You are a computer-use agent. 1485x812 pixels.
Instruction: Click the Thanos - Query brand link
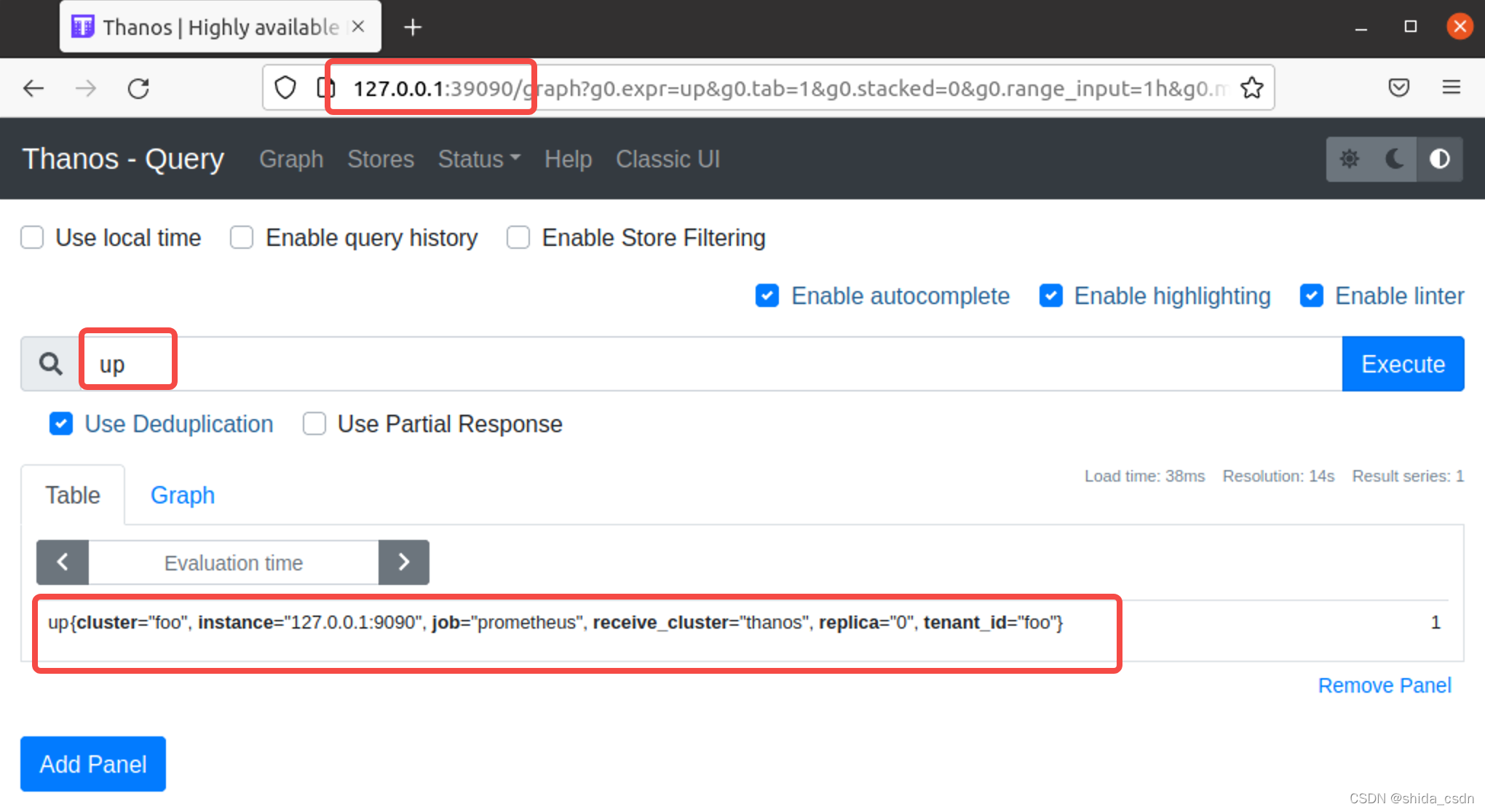123,159
